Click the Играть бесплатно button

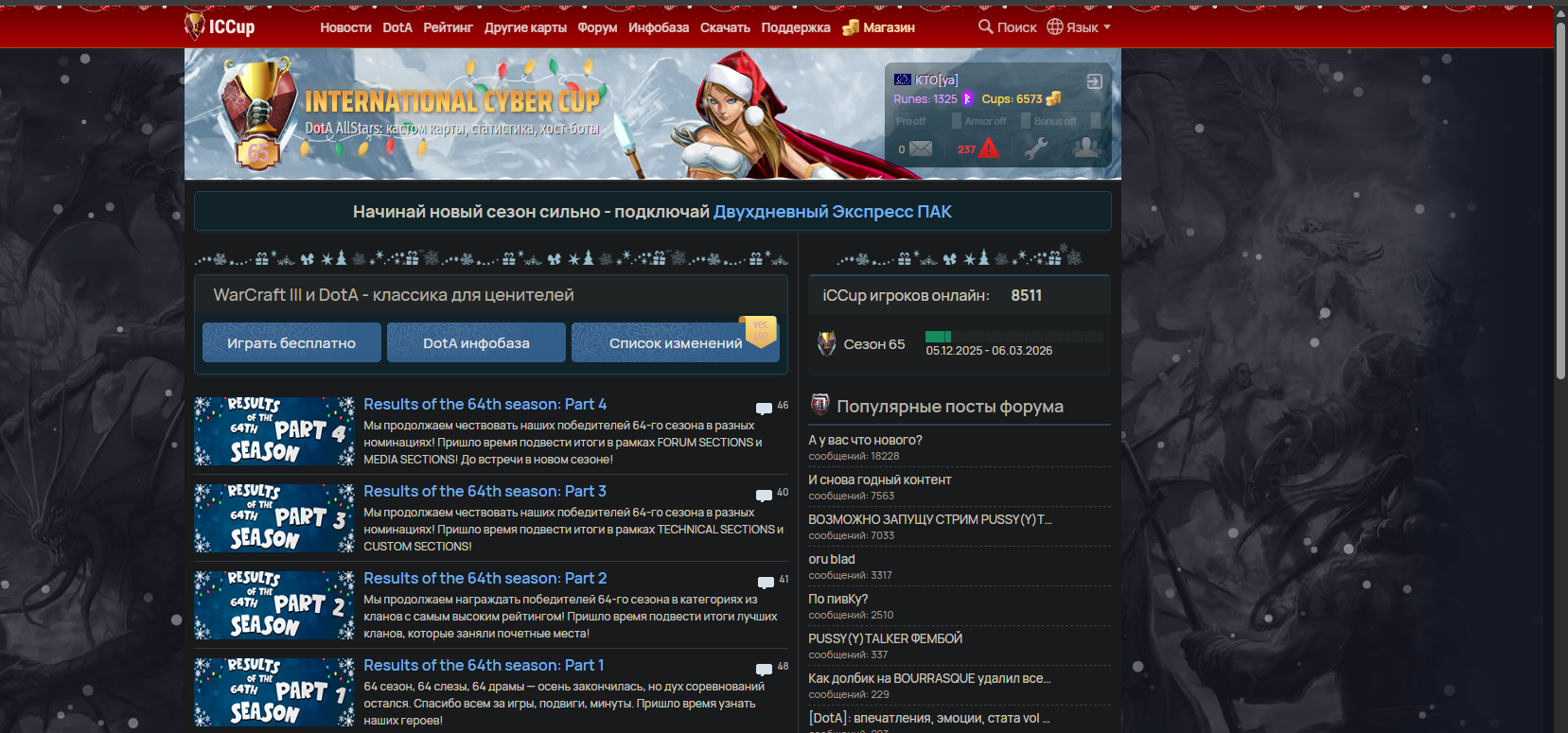point(291,342)
